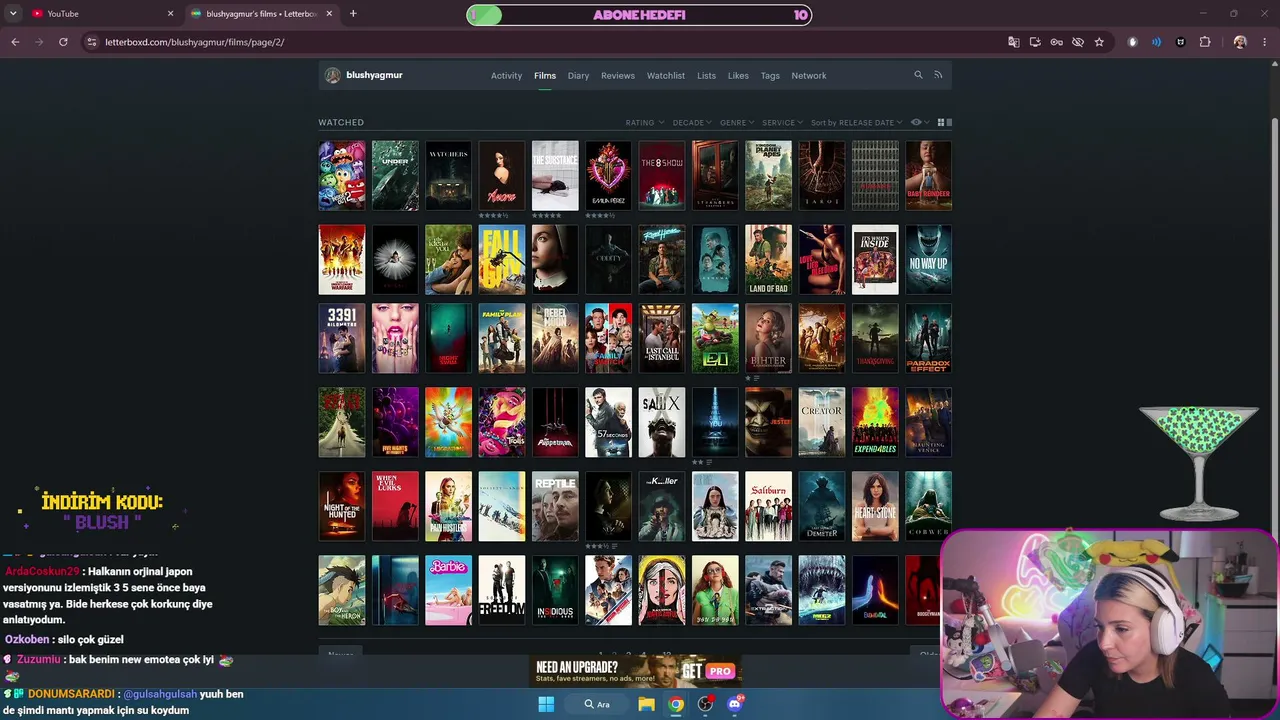Open the Windows Start menu
This screenshot has width=1280, height=720.
pos(546,704)
